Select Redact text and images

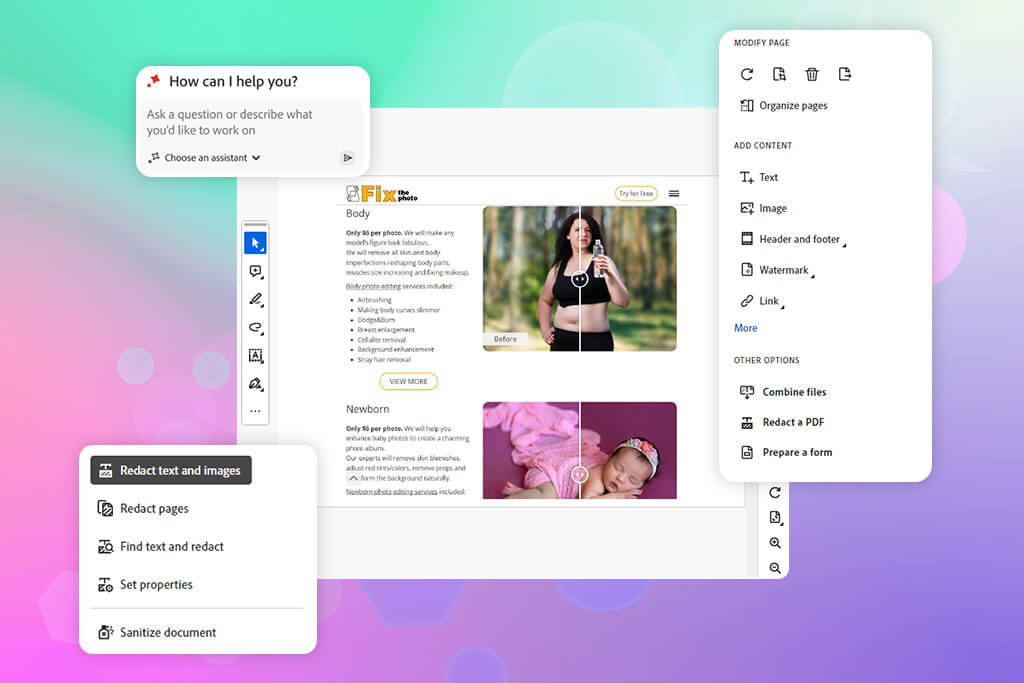[x=171, y=470]
